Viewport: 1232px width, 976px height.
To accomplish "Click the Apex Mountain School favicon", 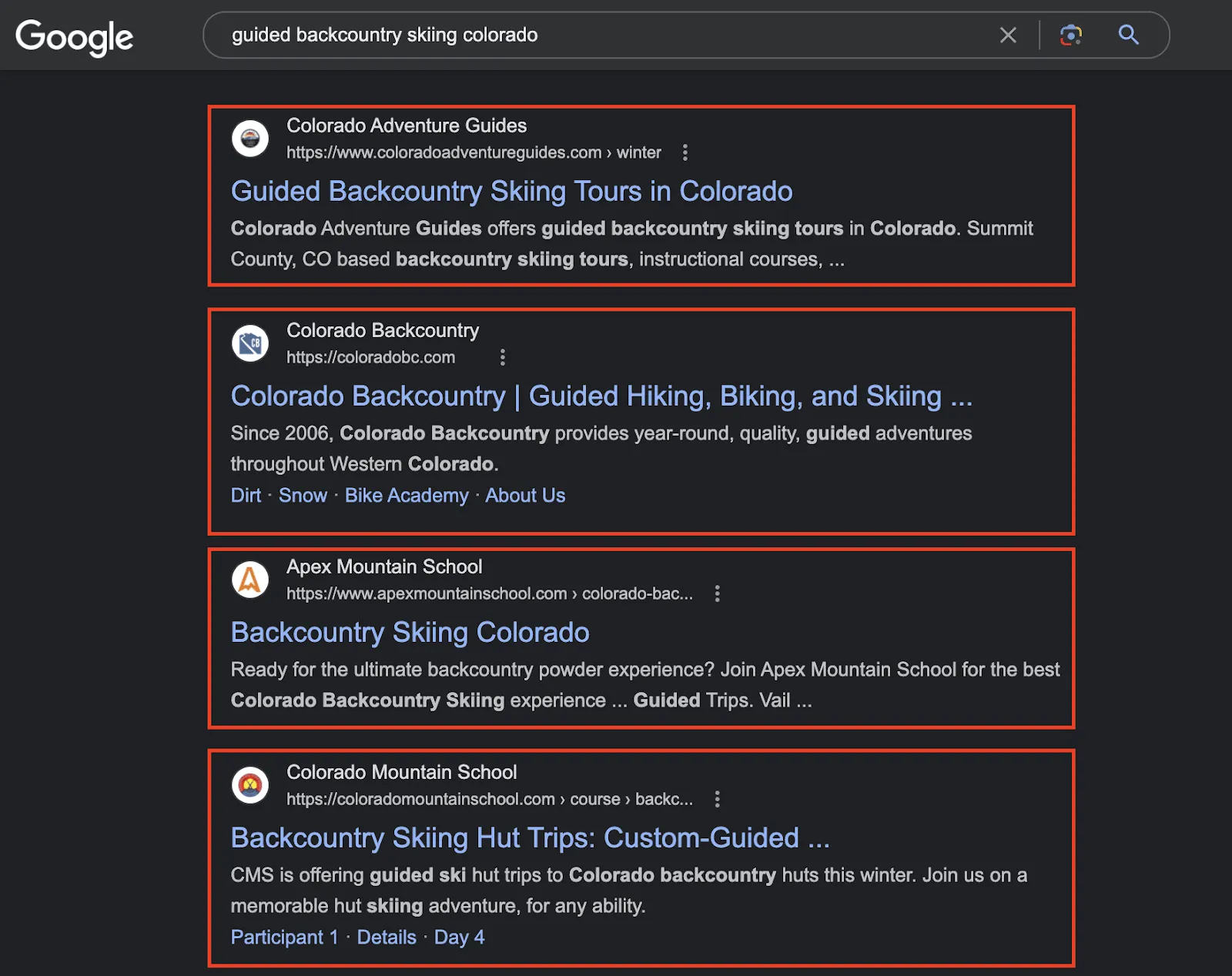I will point(249,580).
